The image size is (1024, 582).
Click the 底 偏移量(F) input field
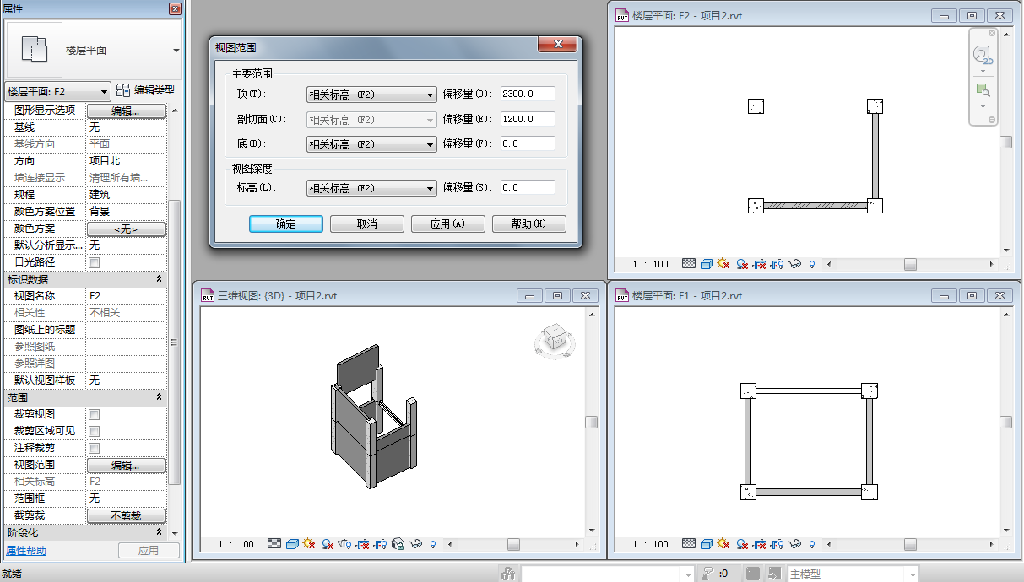[528, 143]
